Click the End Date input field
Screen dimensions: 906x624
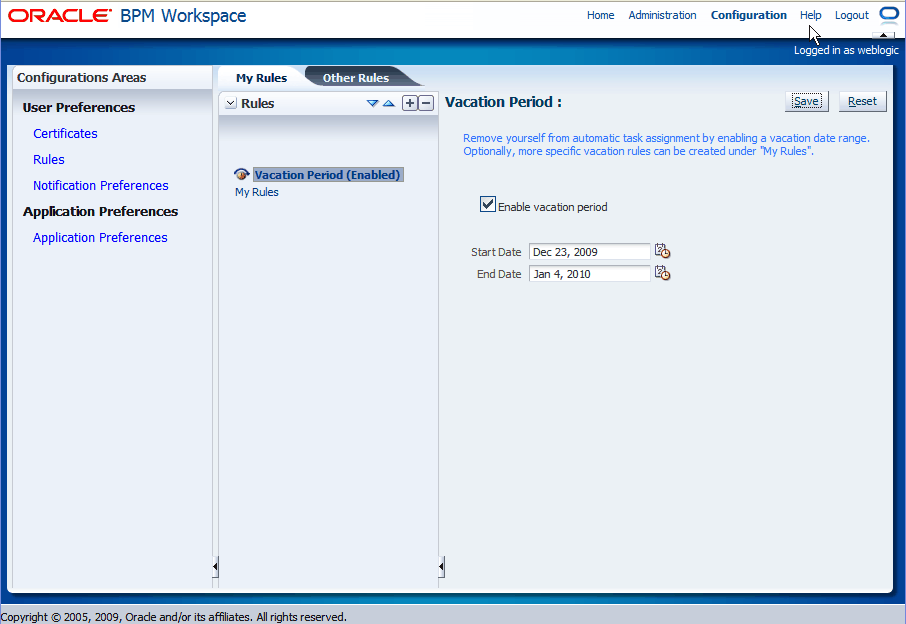coord(589,274)
